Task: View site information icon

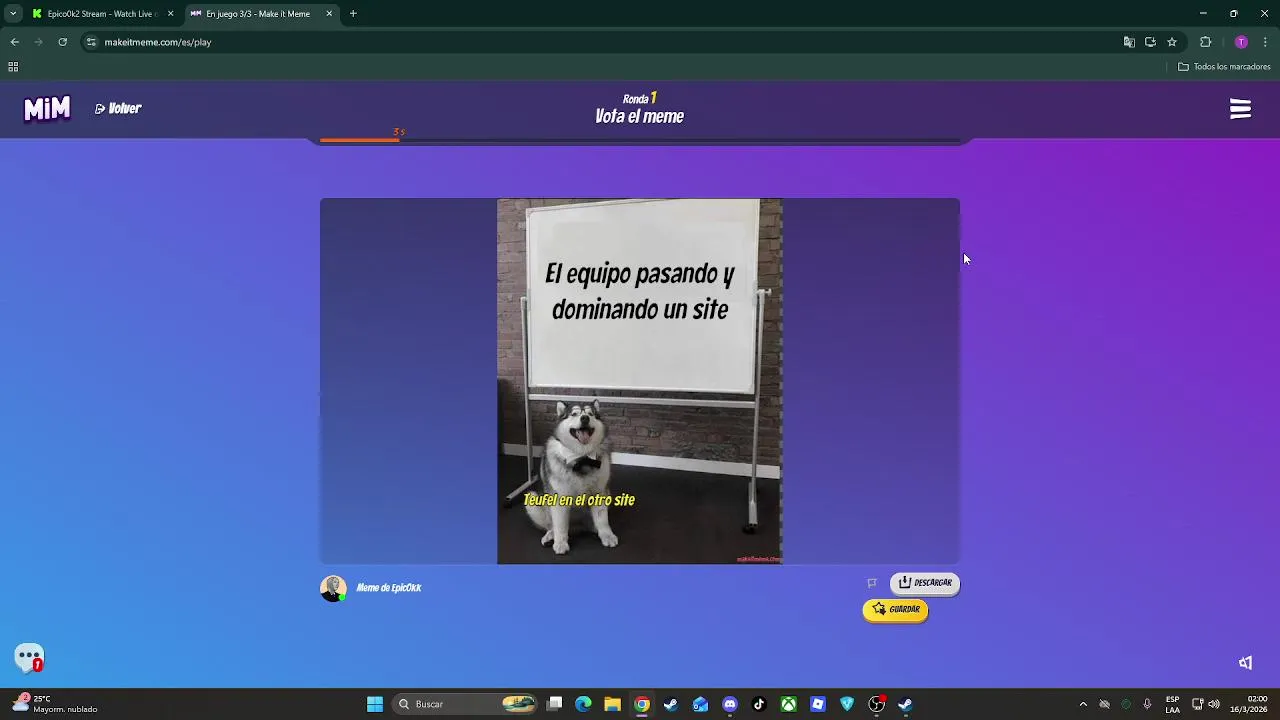Action: 91,42
